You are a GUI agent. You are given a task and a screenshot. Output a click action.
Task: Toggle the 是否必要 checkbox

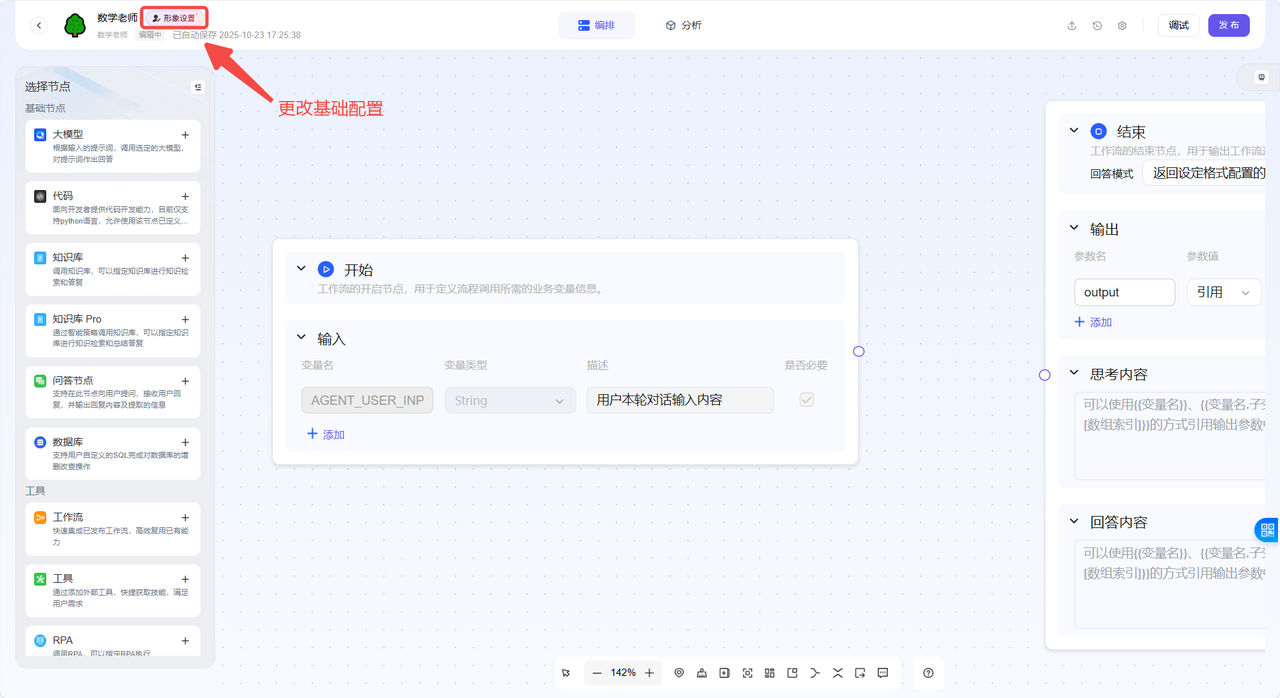click(x=806, y=400)
